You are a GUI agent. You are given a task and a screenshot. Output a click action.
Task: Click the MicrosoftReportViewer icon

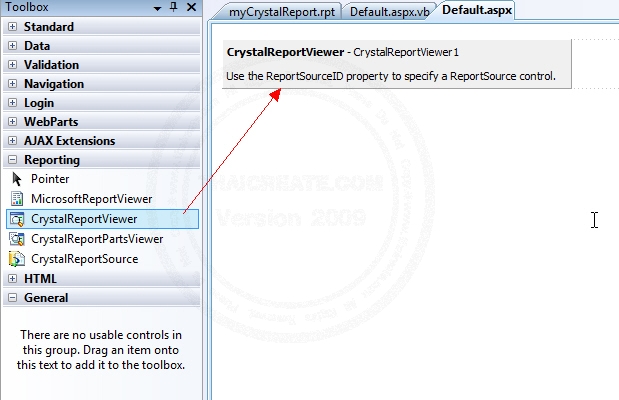coord(17,199)
